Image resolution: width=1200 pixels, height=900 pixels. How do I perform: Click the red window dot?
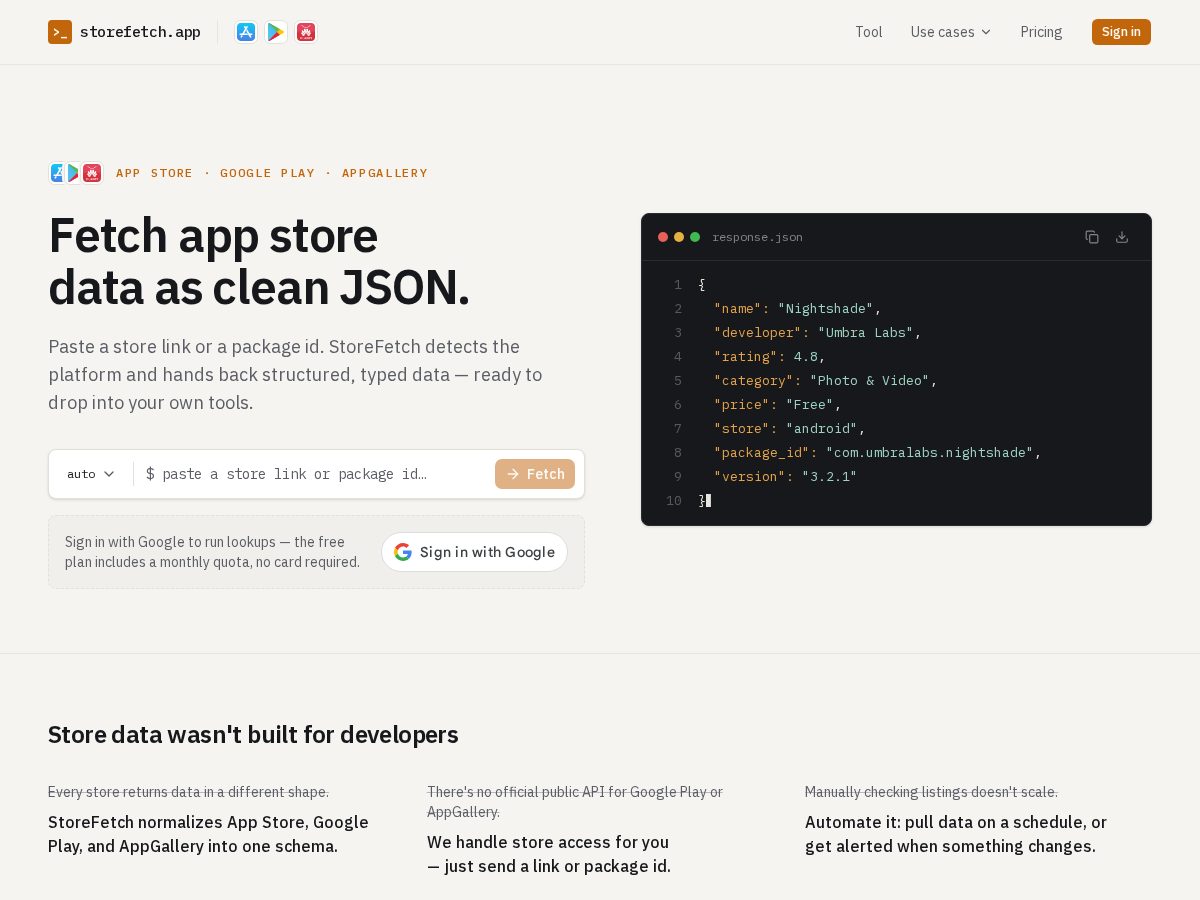(x=663, y=237)
